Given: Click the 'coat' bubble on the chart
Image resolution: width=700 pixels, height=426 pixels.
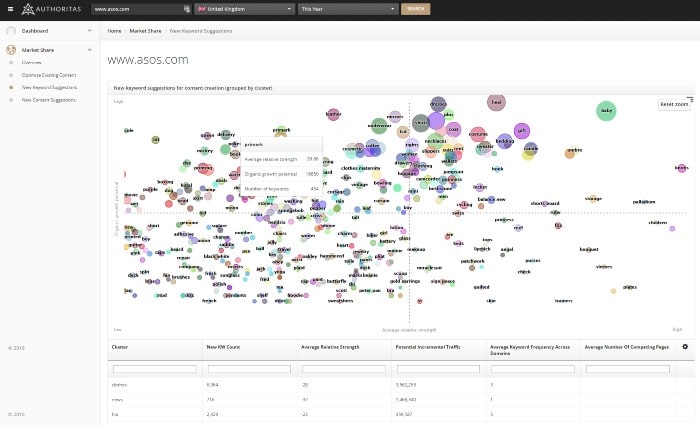Looking at the screenshot, I should click(453, 129).
